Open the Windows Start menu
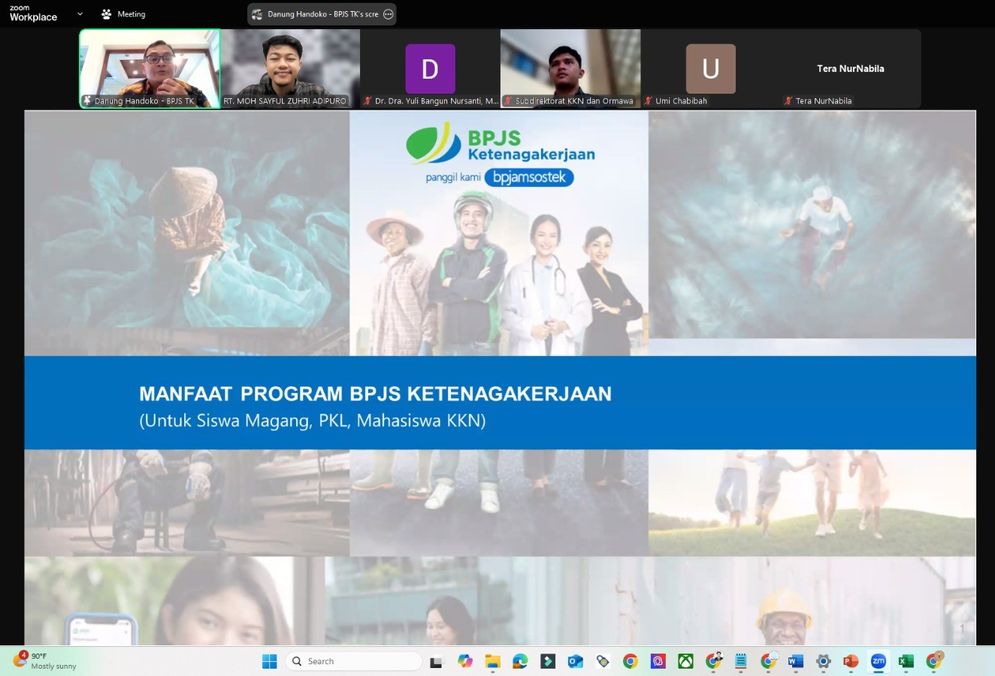The image size is (995, 676). (x=269, y=661)
